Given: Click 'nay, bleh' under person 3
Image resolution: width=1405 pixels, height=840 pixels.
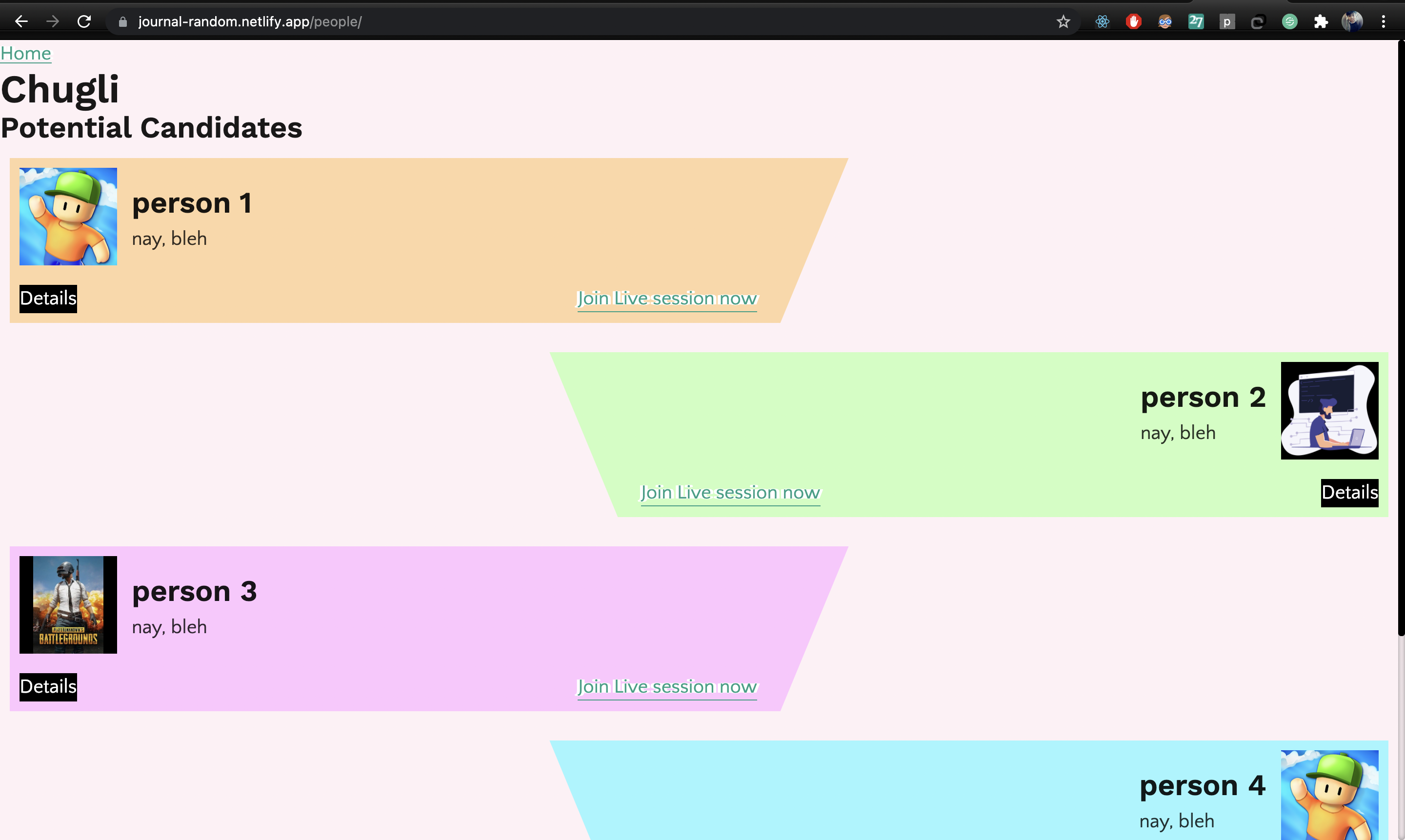Looking at the screenshot, I should click(169, 627).
